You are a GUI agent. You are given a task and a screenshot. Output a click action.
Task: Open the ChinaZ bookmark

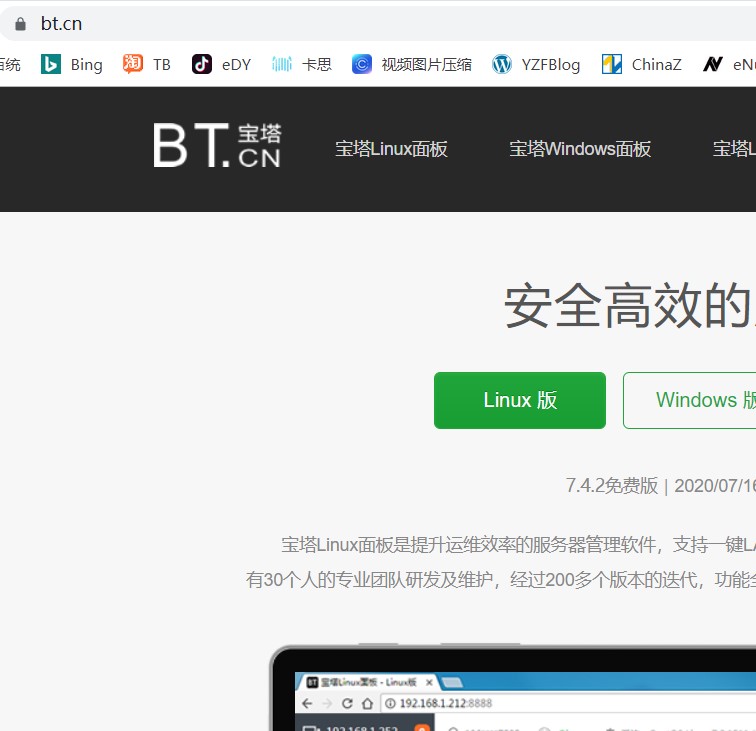tap(642, 64)
